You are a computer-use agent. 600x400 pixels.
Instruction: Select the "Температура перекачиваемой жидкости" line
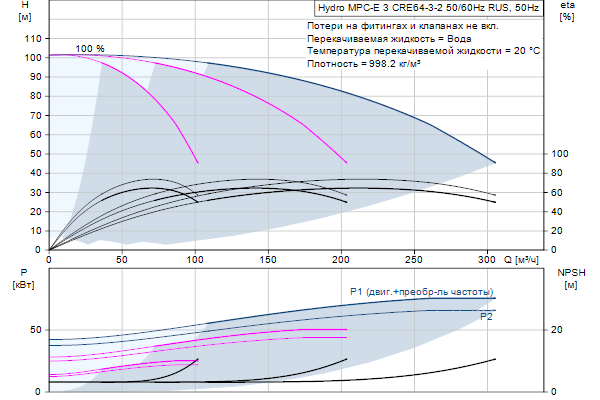[424, 50]
